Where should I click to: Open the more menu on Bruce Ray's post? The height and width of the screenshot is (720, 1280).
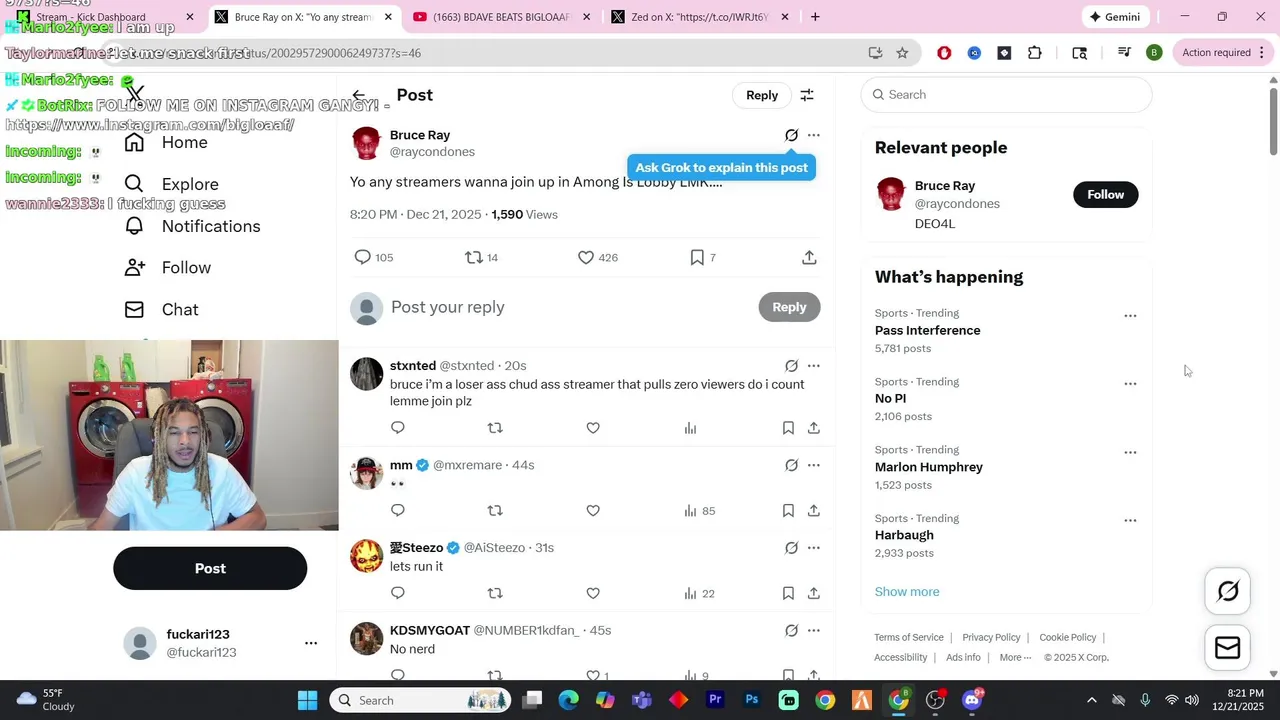(x=814, y=135)
